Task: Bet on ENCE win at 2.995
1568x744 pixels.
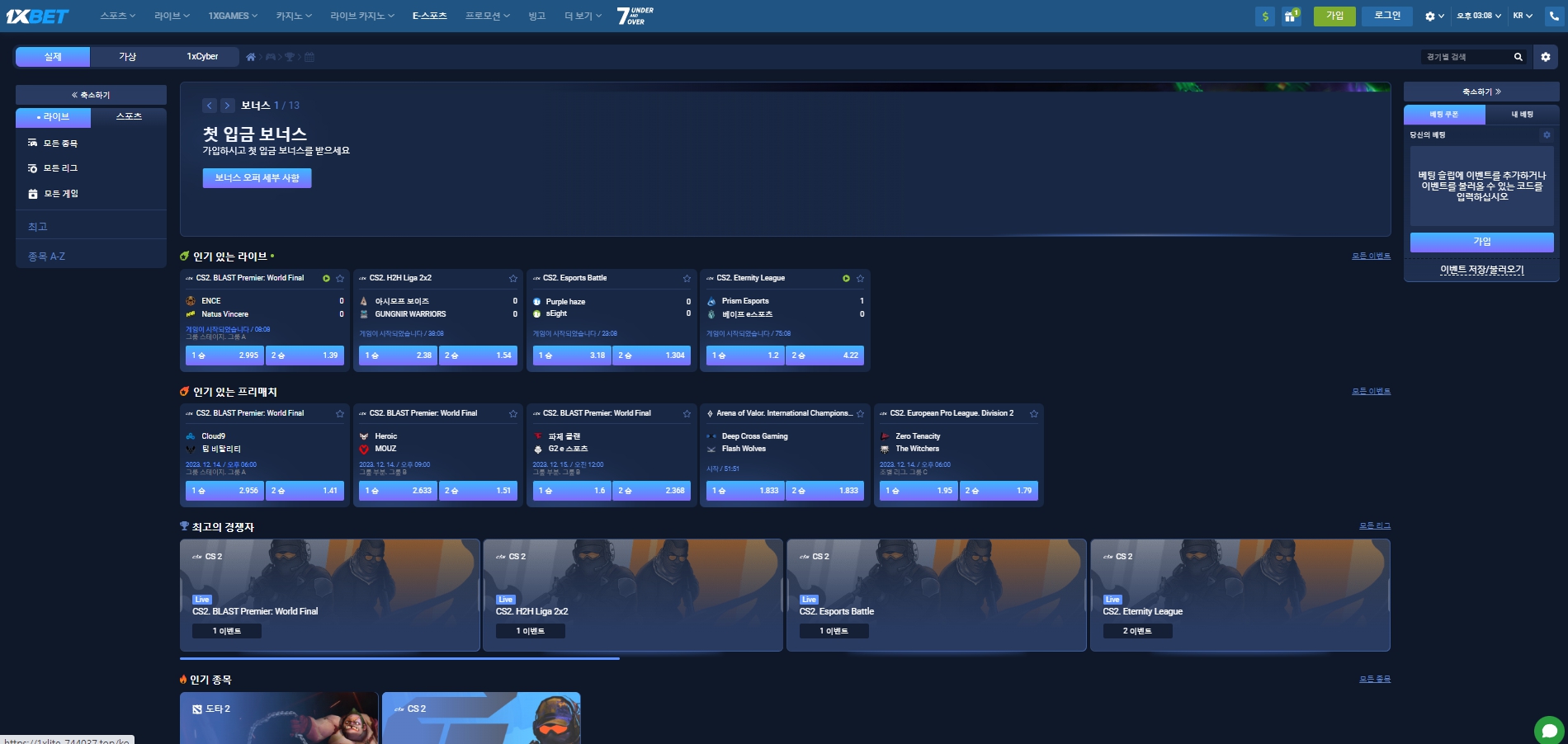Action: 224,356
